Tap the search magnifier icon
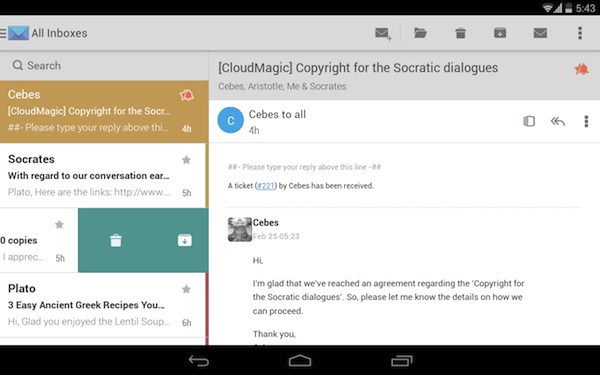 [x=18, y=65]
